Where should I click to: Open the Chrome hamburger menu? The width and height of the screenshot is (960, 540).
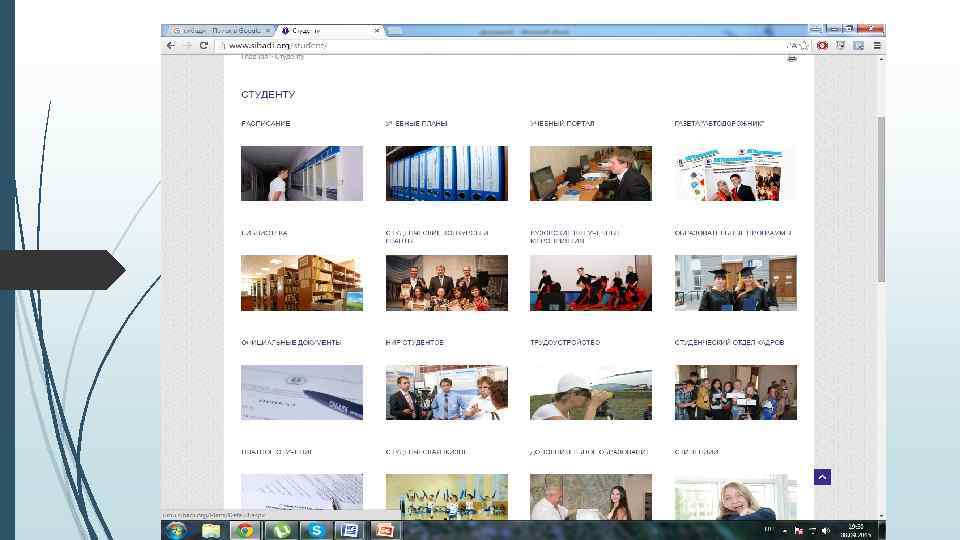[877, 45]
